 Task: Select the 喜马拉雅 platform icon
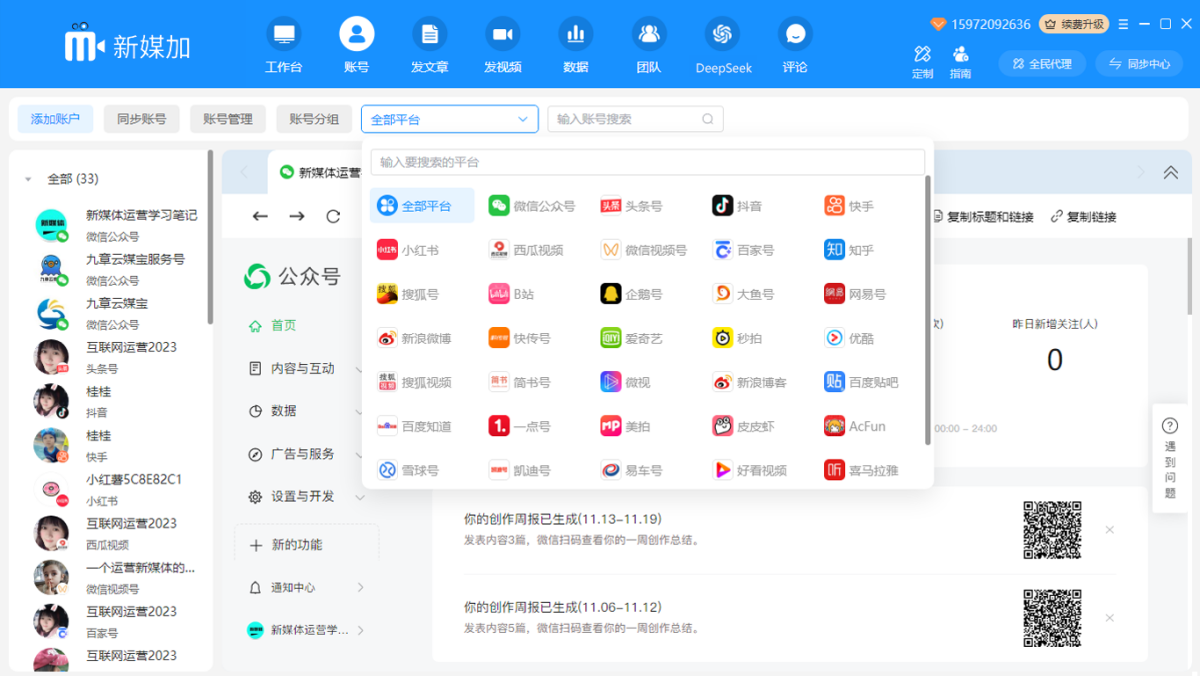(x=862, y=469)
